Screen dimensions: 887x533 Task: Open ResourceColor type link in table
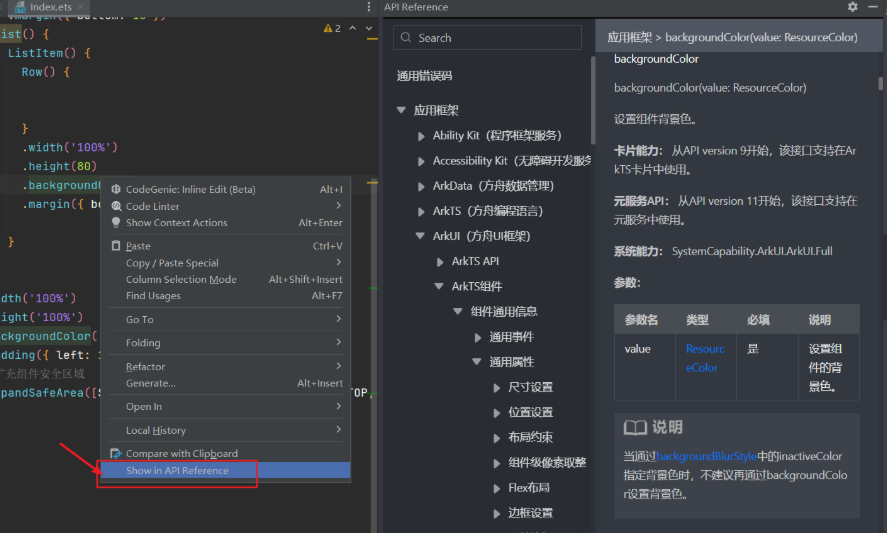(705, 358)
